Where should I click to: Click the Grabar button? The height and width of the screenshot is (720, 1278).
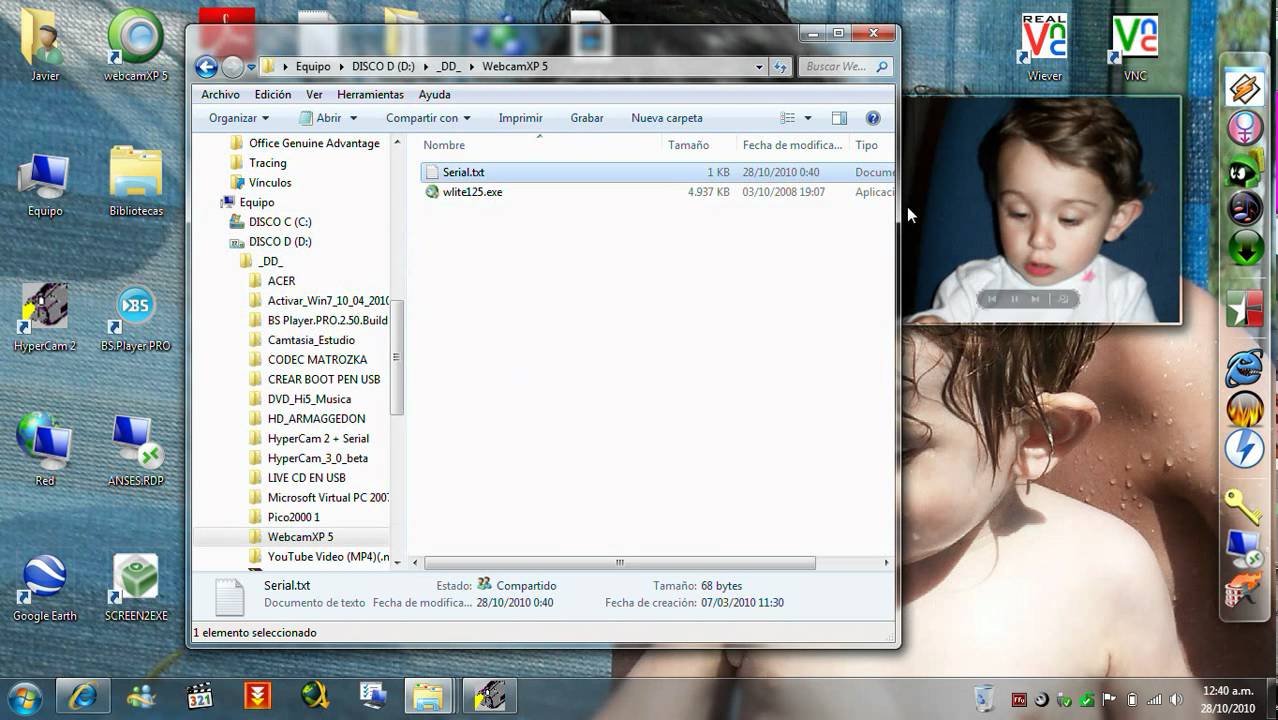coord(587,118)
